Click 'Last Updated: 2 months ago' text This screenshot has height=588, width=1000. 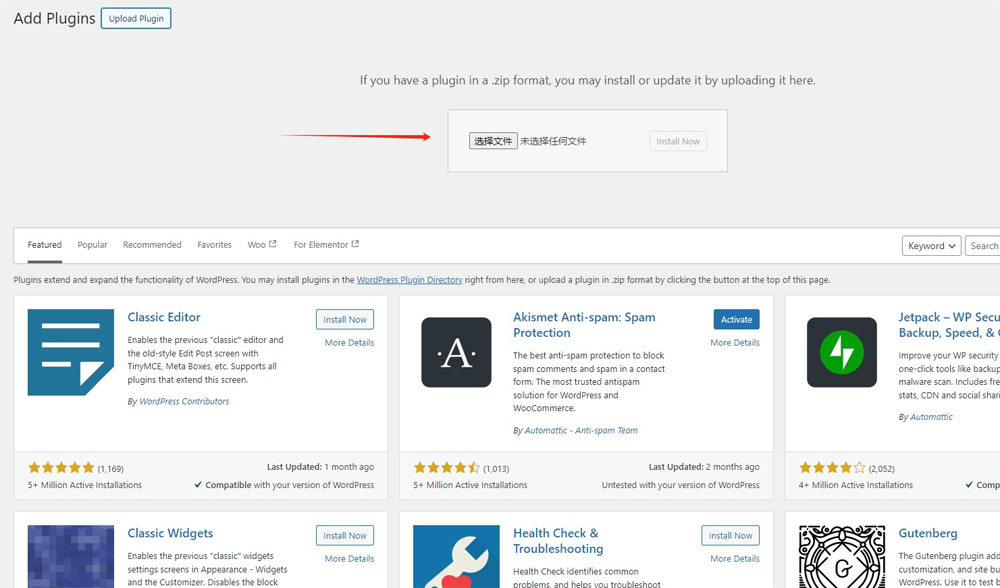[x=704, y=467]
